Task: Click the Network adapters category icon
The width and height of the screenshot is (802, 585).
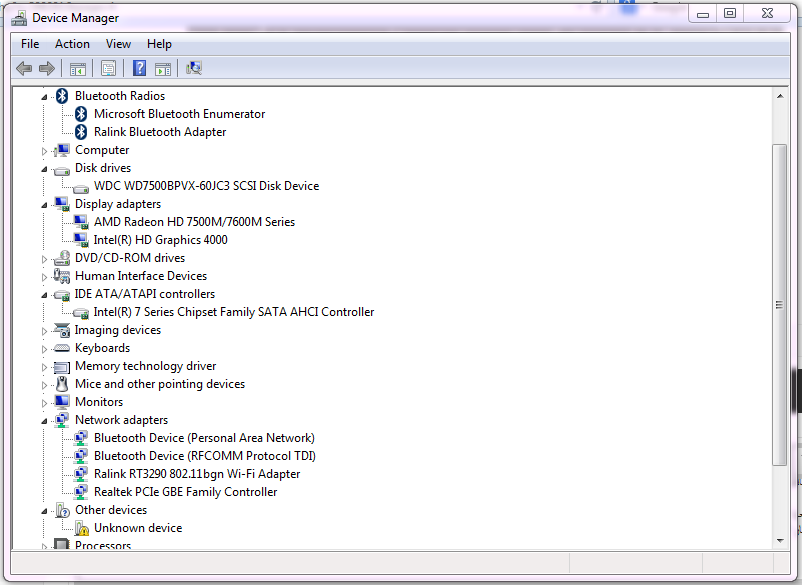Action: (x=62, y=419)
